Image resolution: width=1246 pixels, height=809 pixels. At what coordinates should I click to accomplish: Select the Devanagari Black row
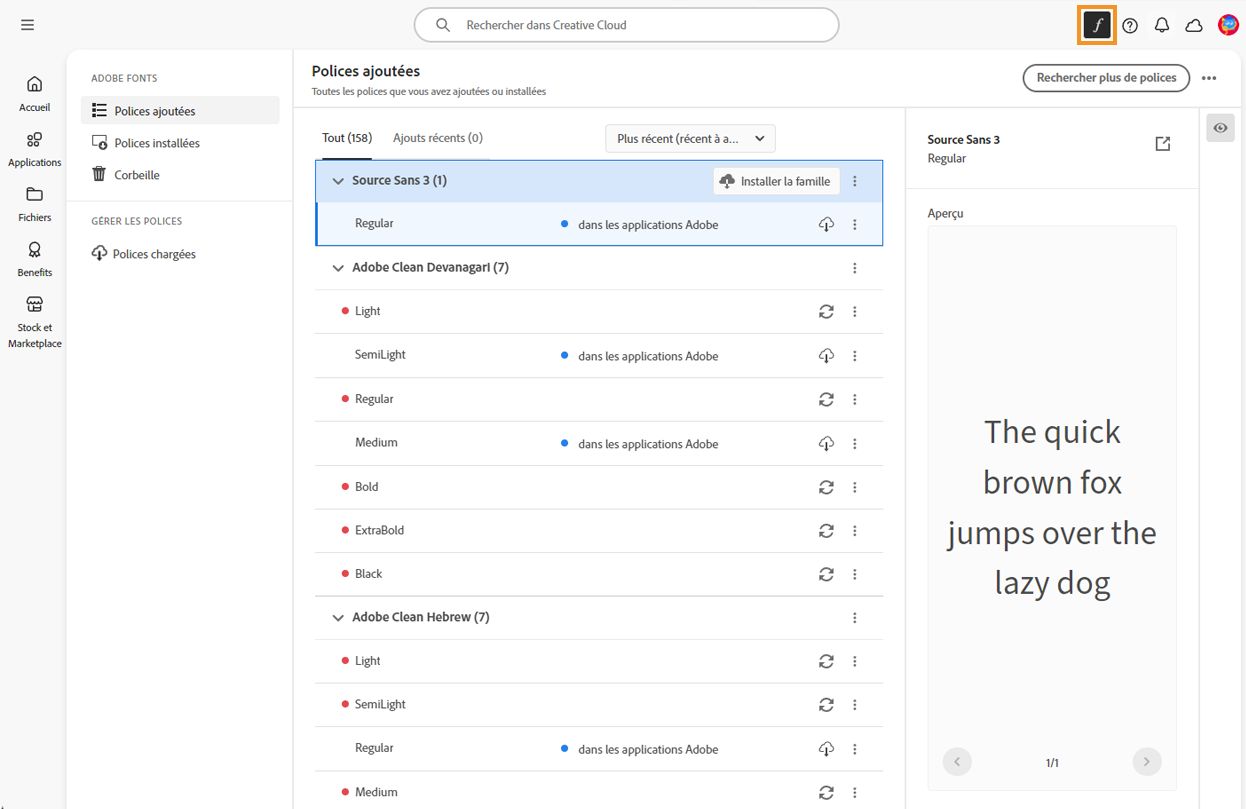coord(599,574)
